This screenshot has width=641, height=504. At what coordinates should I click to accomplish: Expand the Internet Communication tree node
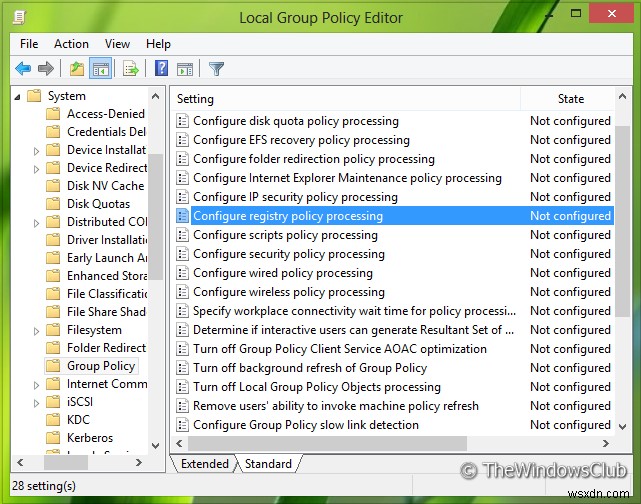(x=36, y=385)
